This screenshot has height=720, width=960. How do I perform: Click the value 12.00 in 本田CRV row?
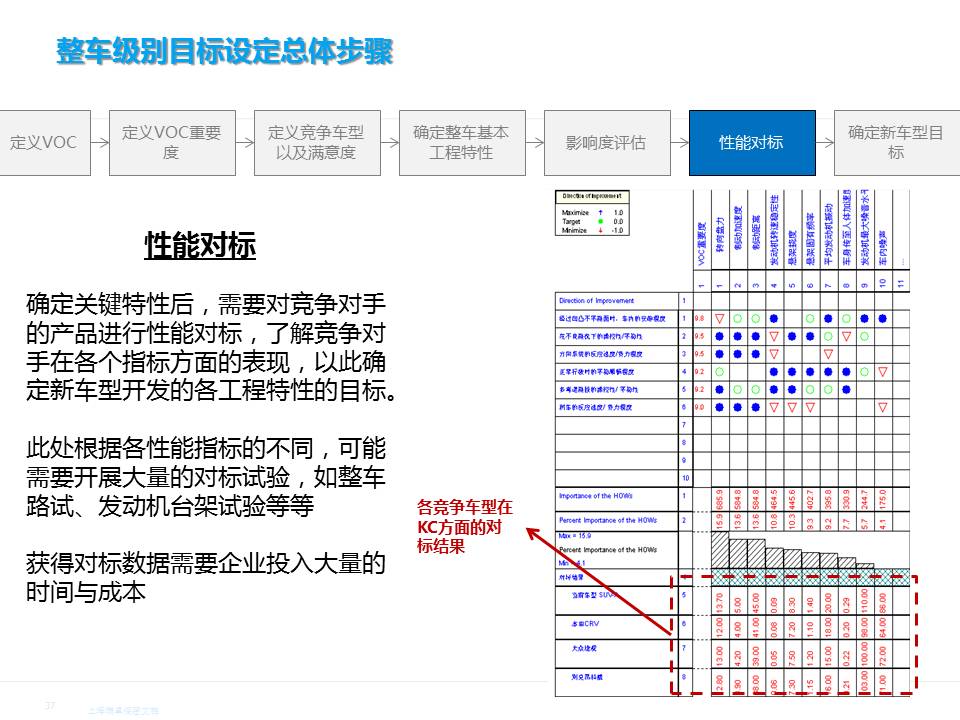[719, 628]
